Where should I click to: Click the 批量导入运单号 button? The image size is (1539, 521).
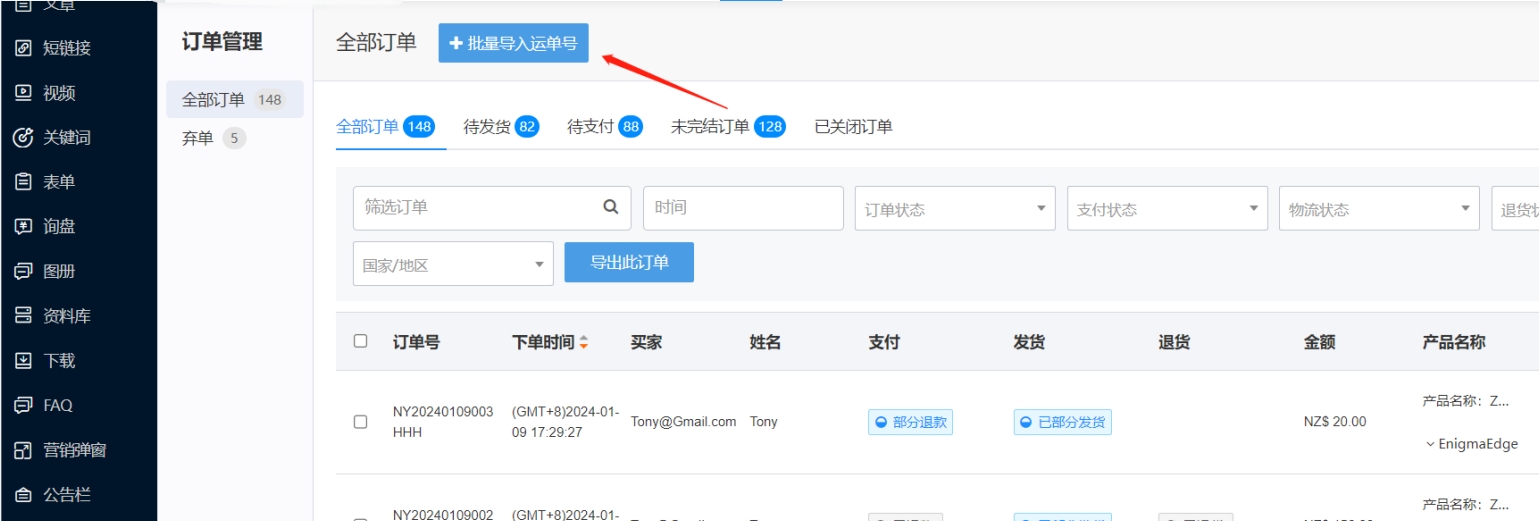[513, 43]
